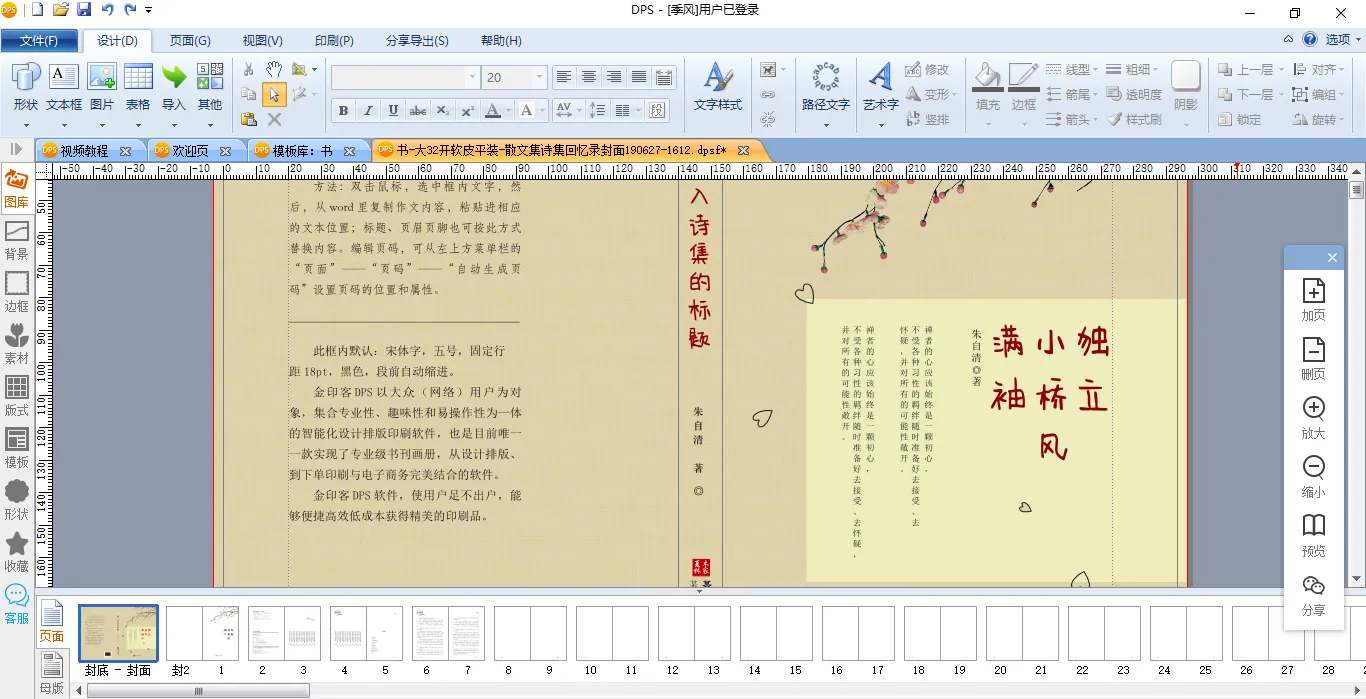Open the 文字样式 text style tool
Image resolution: width=1366 pixels, height=699 pixels.
(x=717, y=86)
